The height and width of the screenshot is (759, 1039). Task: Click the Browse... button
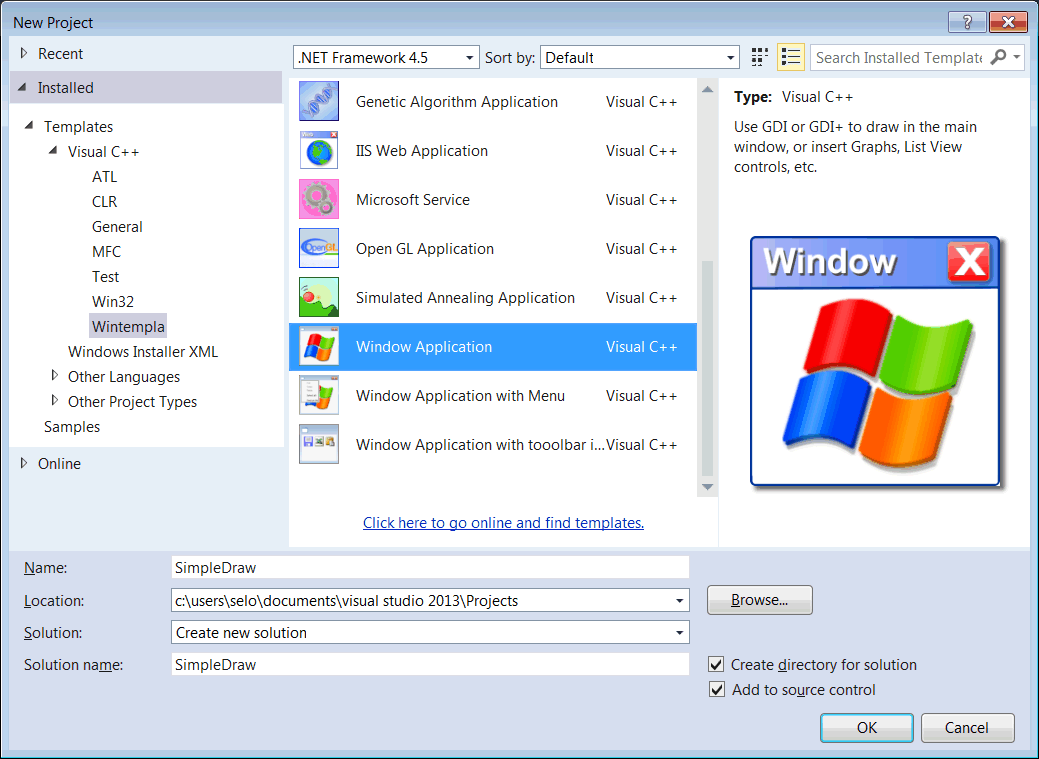pyautogui.click(x=759, y=600)
